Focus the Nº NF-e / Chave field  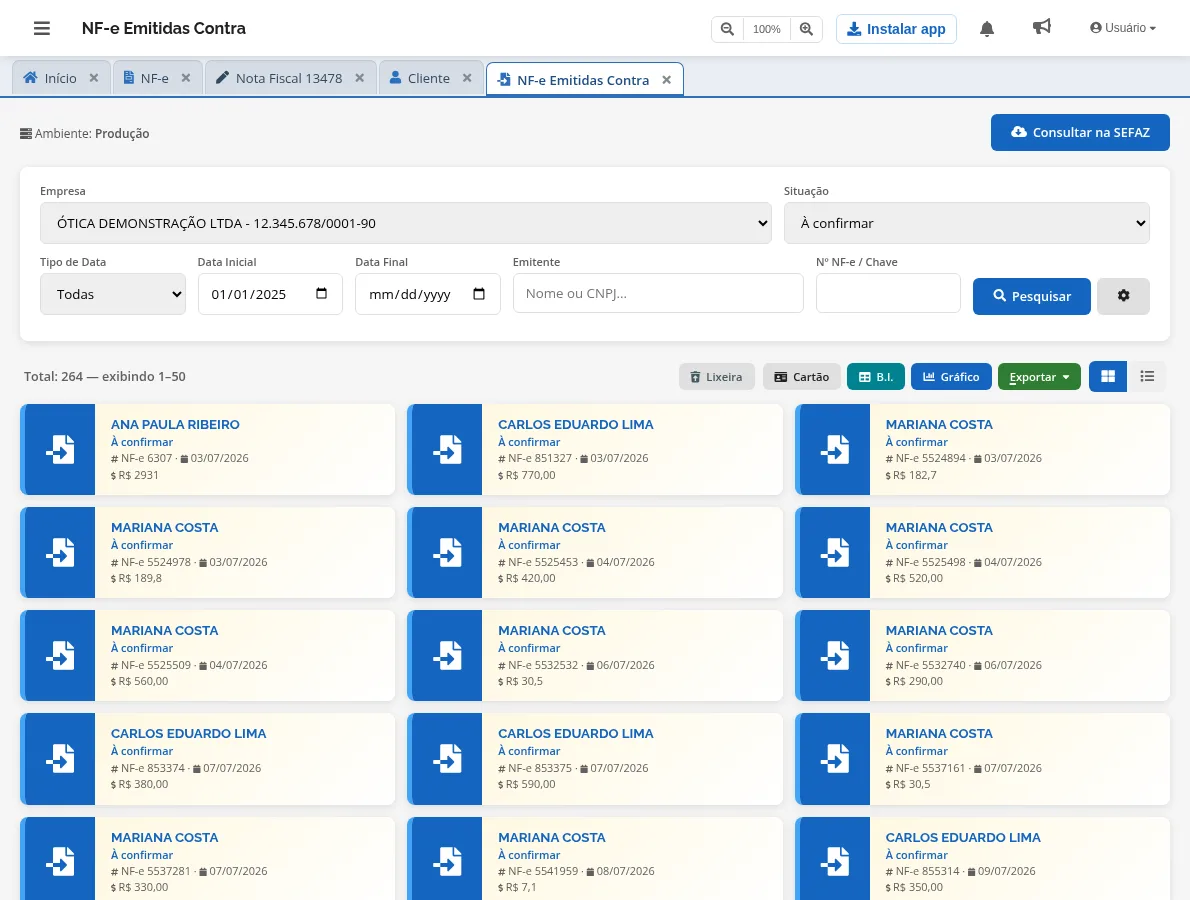pyautogui.click(x=888, y=294)
